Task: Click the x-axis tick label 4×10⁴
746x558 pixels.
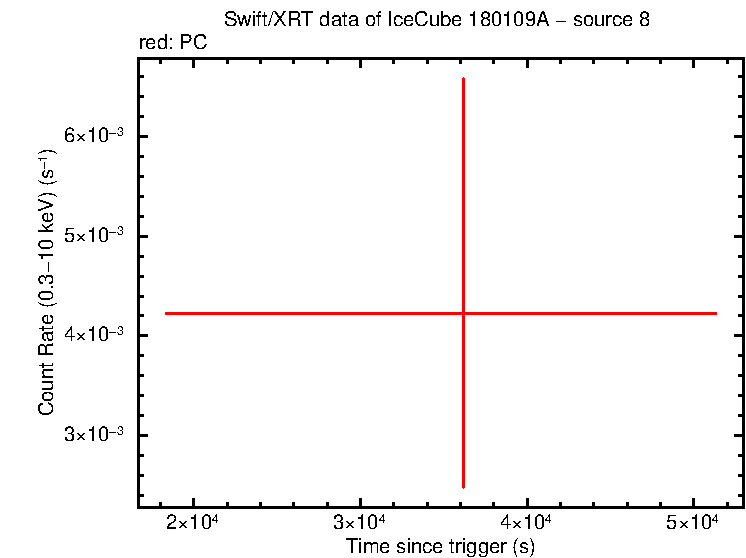Action: point(526,522)
